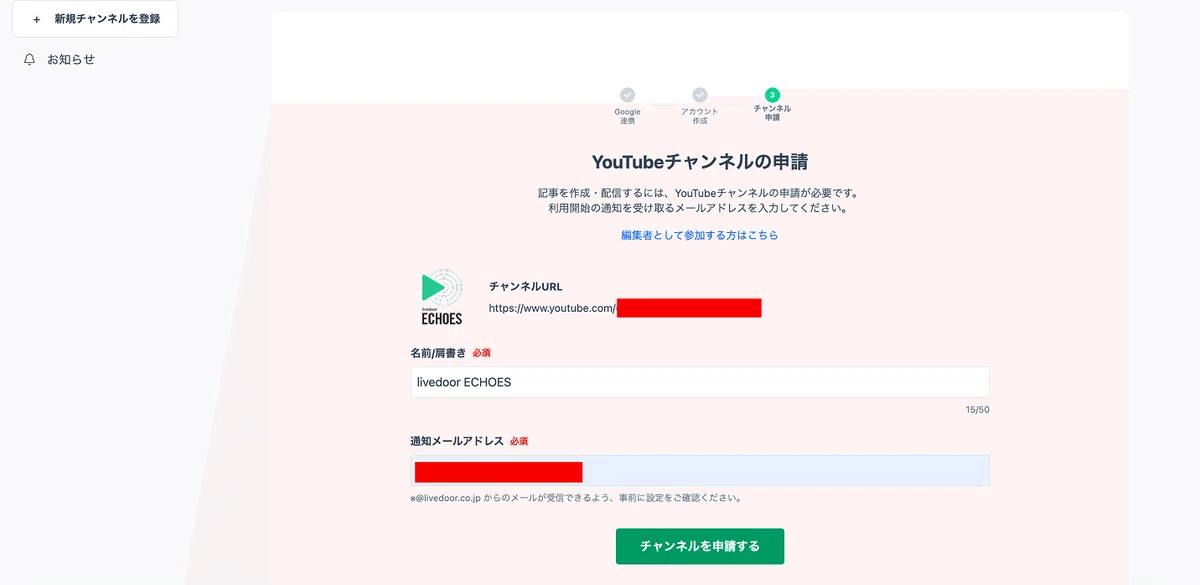Click the Google連携 step label
The width and height of the screenshot is (1200, 585).
click(627, 116)
